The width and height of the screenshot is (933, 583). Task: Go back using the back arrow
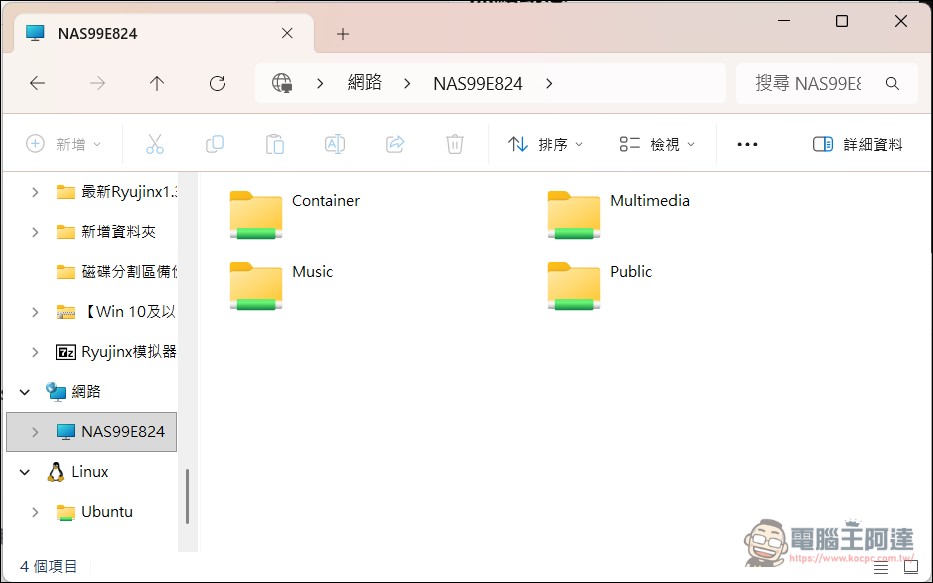(x=37, y=83)
